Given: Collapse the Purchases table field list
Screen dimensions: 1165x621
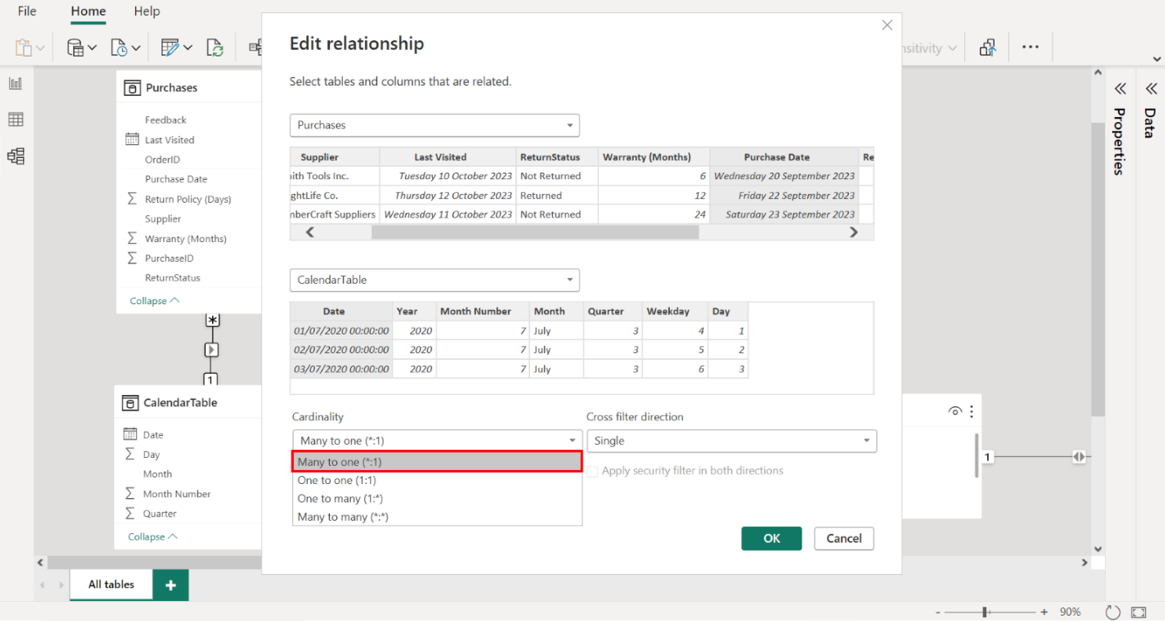Looking at the screenshot, I should click(x=154, y=301).
